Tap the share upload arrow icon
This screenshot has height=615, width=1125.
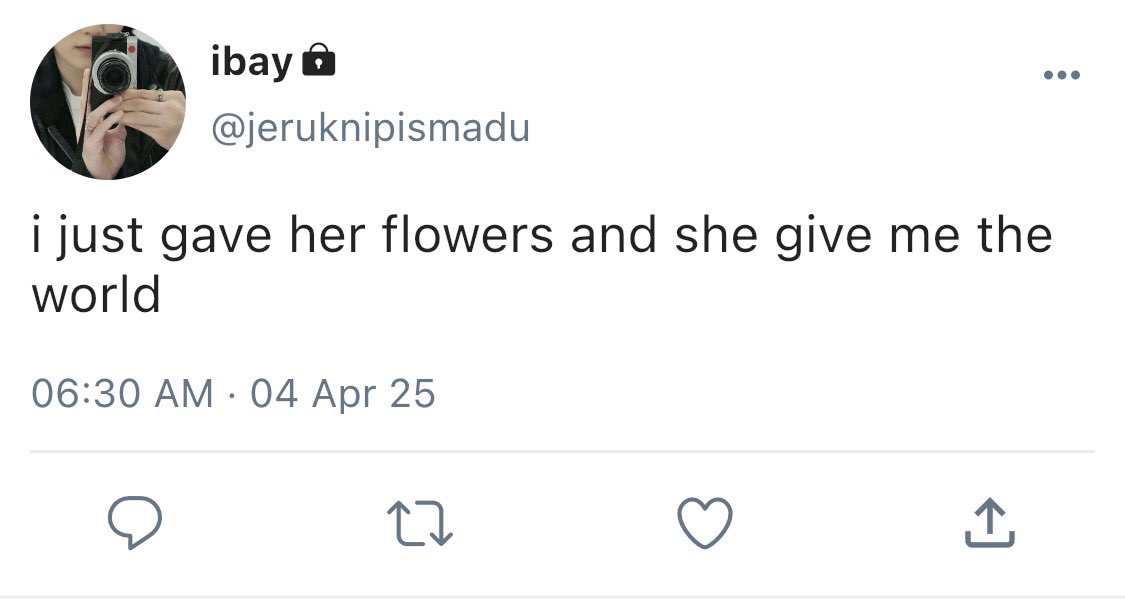click(x=990, y=523)
